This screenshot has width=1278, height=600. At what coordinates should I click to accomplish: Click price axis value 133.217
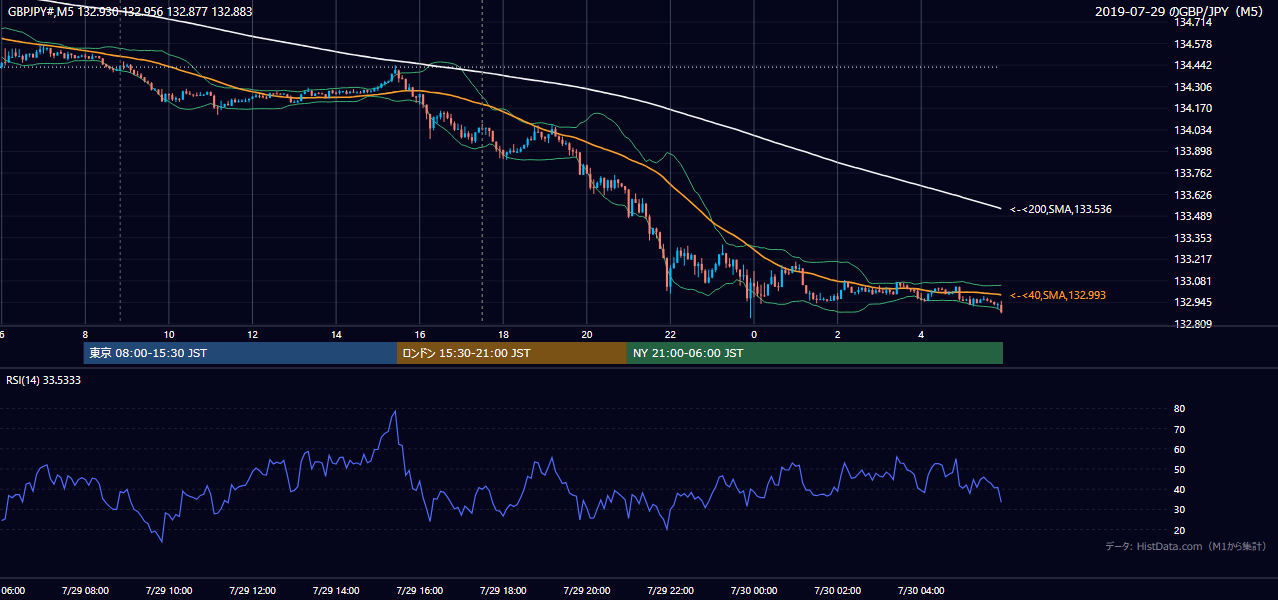point(1191,259)
